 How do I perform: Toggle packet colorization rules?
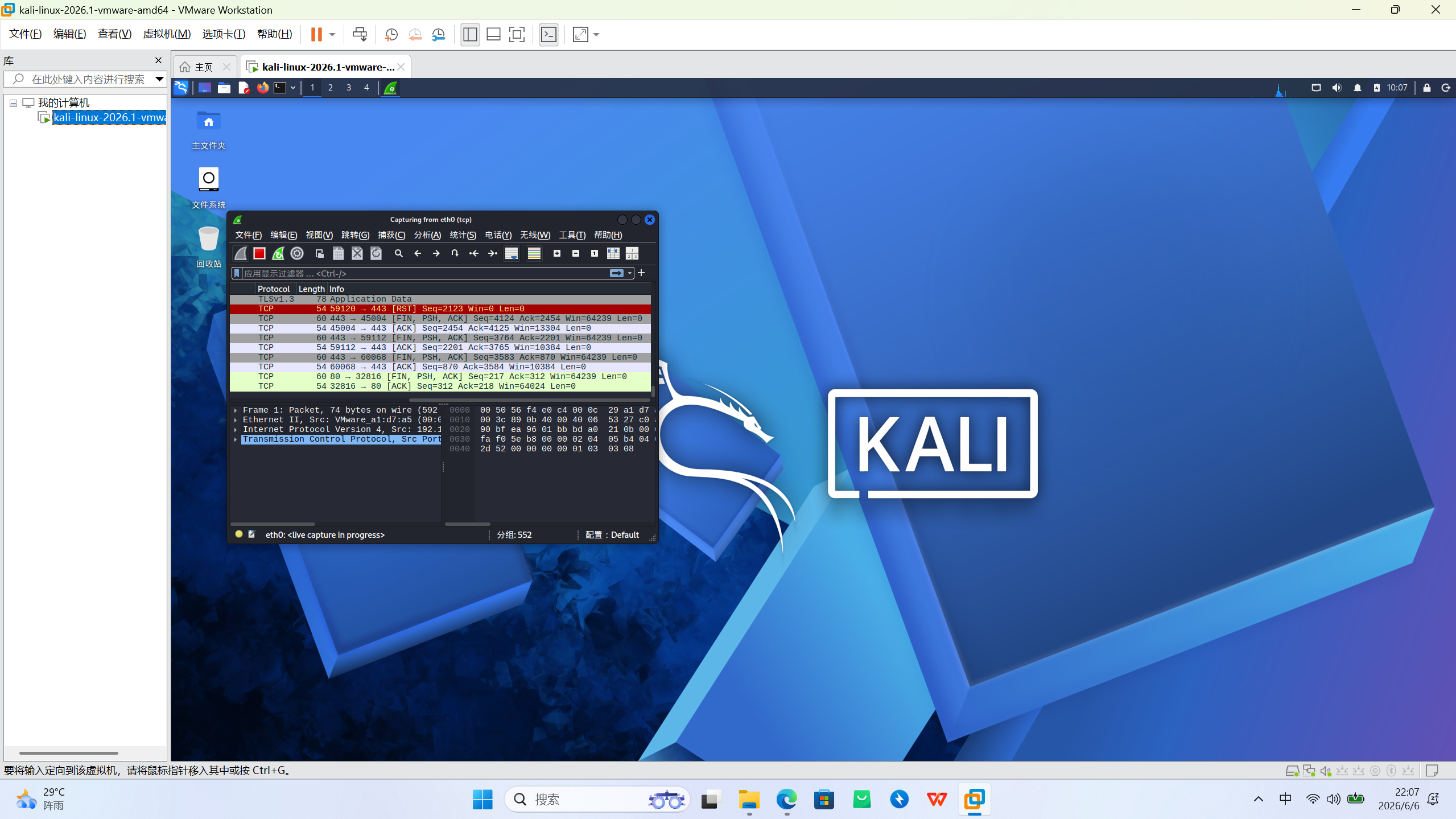click(534, 253)
